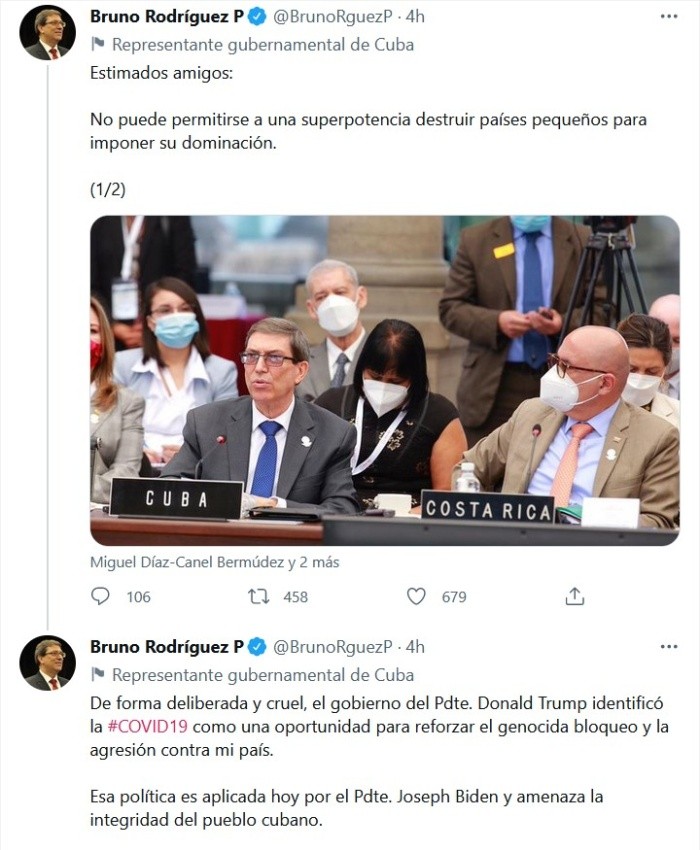Open @BrunoRguezP handle in first tweet
This screenshot has width=700, height=850.
click(332, 17)
